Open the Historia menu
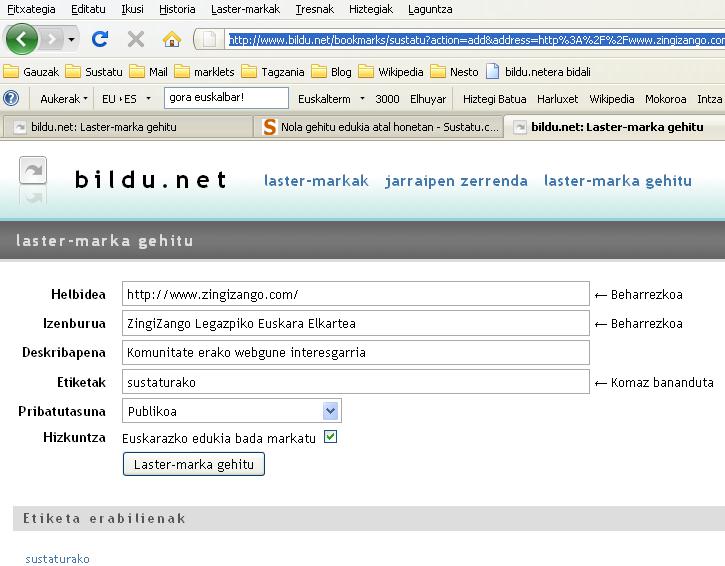This screenshot has height=566, width=725. 177,9
